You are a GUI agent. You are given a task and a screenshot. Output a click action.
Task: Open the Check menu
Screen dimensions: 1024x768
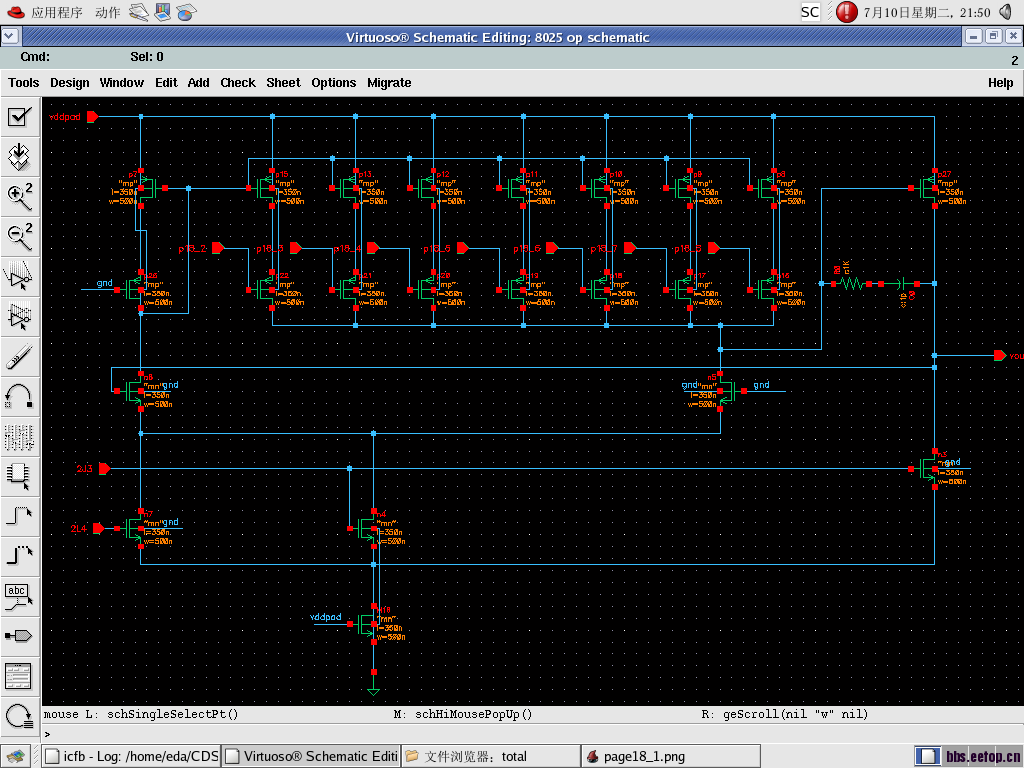238,83
